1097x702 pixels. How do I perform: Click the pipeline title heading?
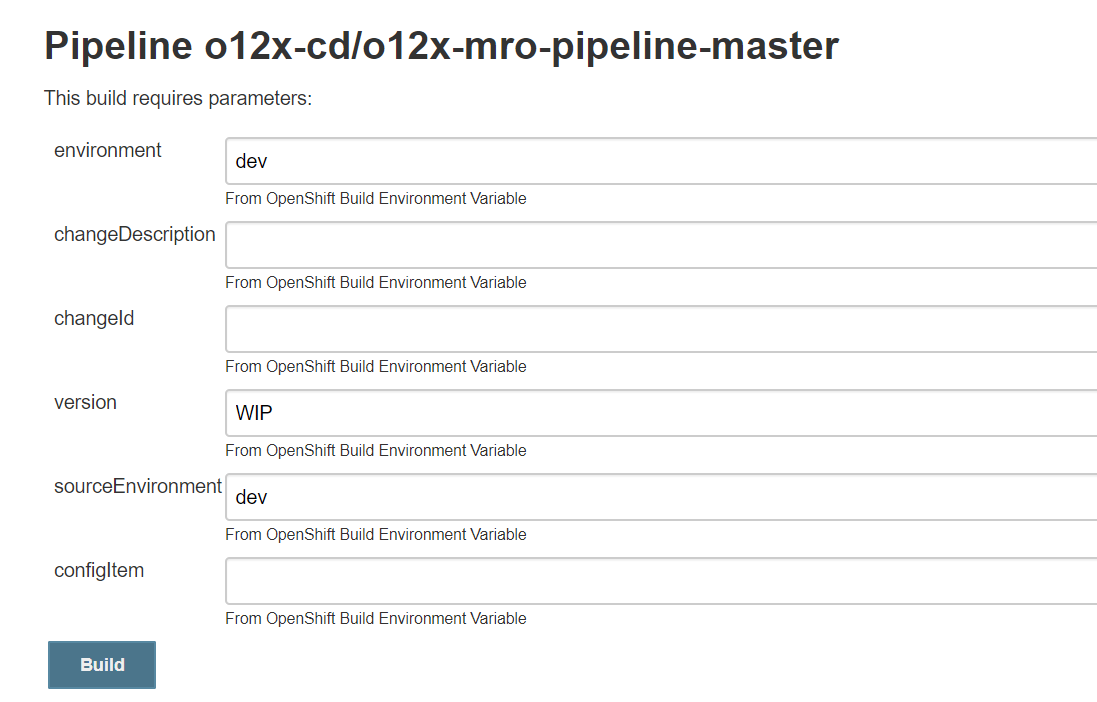point(440,46)
